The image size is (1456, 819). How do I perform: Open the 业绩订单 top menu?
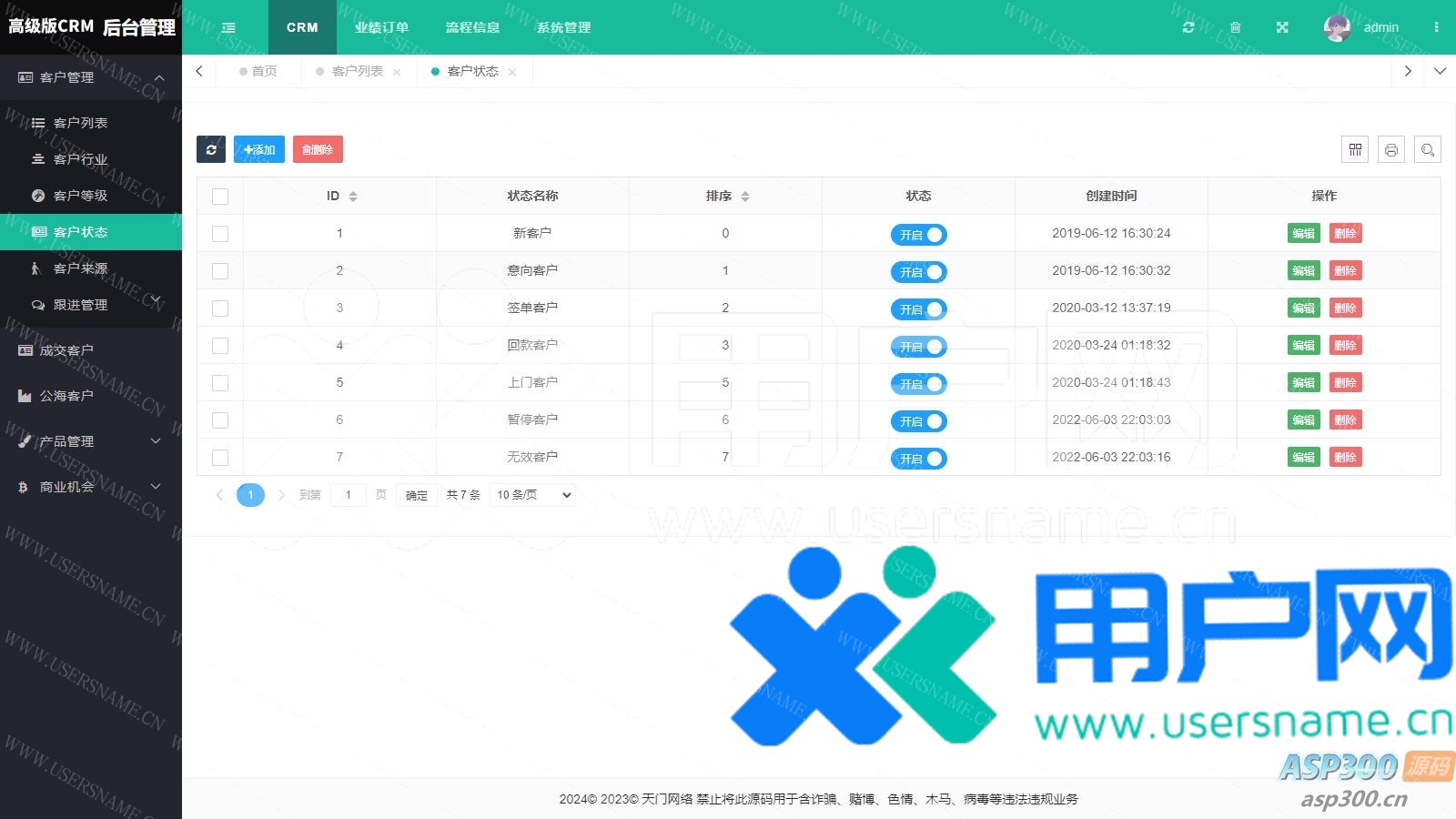click(x=381, y=27)
